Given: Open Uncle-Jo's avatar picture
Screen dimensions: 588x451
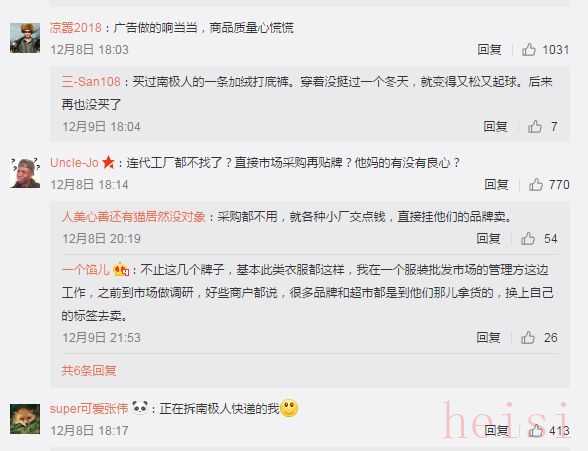Looking at the screenshot, I should tap(25, 173).
